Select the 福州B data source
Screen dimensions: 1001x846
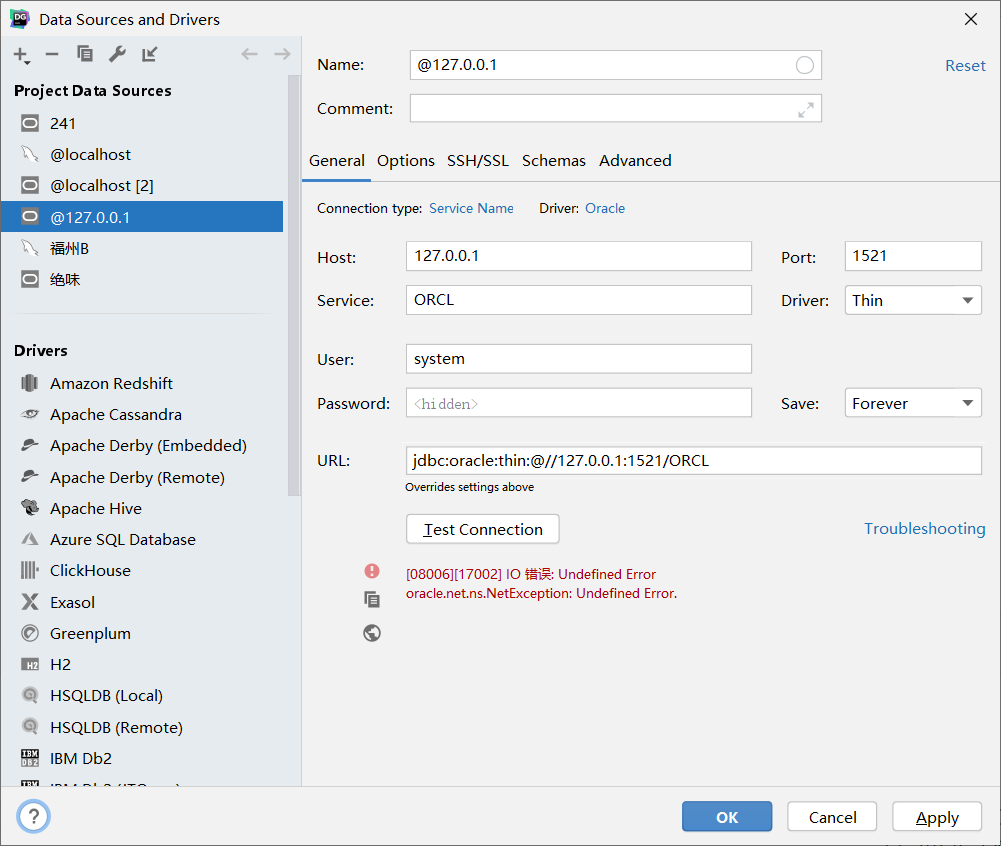[x=142, y=248]
